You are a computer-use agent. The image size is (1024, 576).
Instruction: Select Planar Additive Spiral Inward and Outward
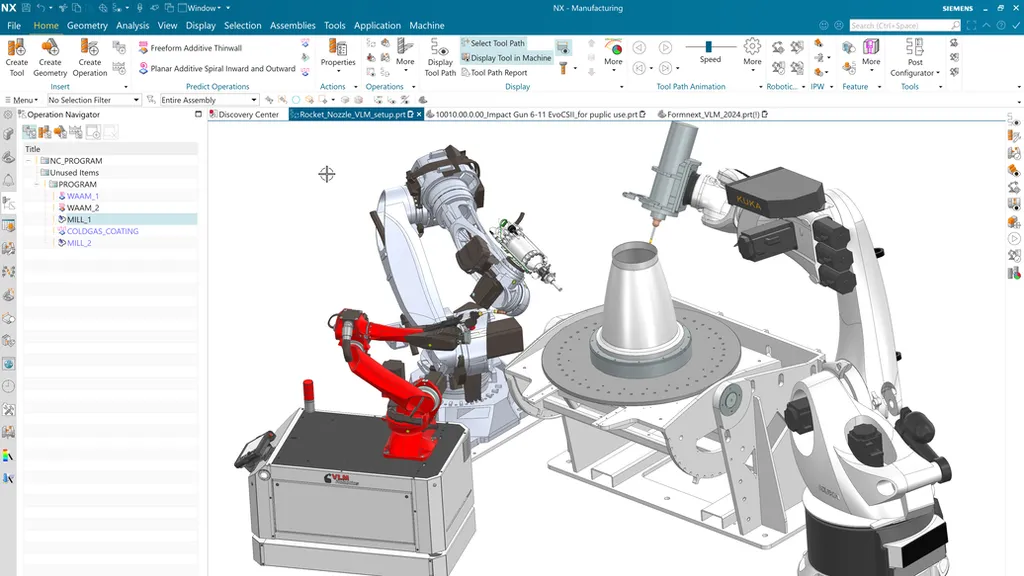pos(217,68)
